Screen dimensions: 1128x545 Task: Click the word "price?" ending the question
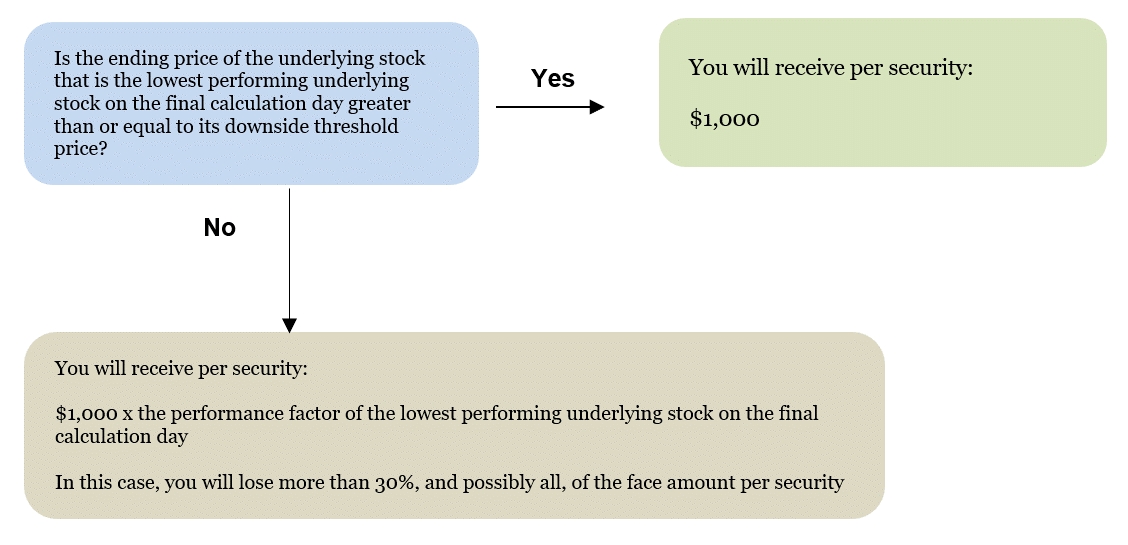click(81, 148)
